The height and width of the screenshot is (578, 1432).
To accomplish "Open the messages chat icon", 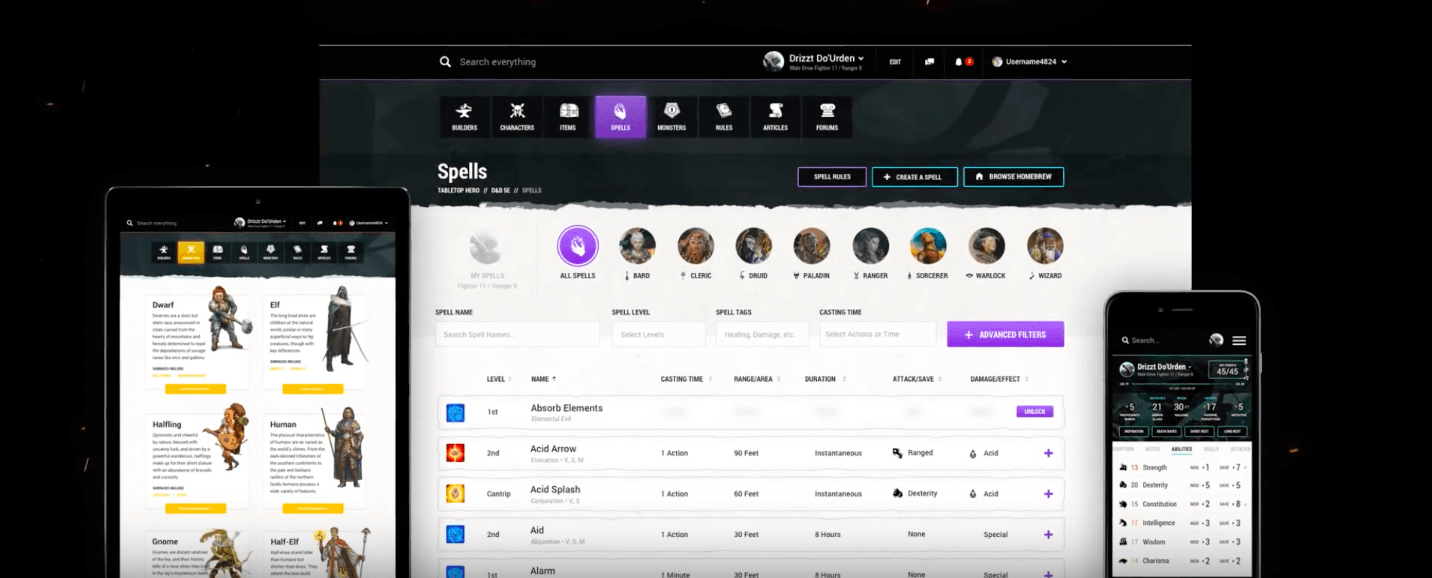I will pyautogui.click(x=929, y=62).
